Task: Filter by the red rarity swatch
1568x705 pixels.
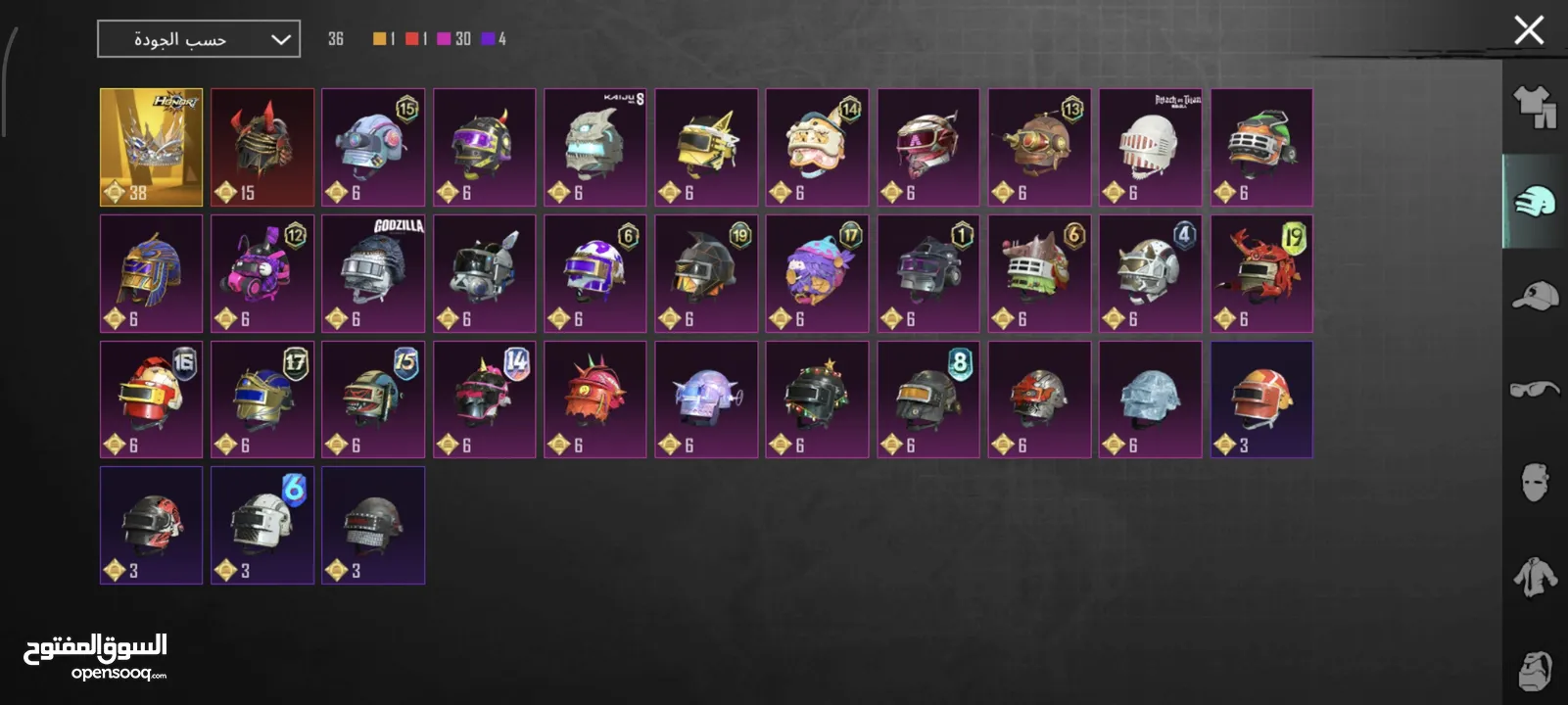Action: [x=411, y=39]
